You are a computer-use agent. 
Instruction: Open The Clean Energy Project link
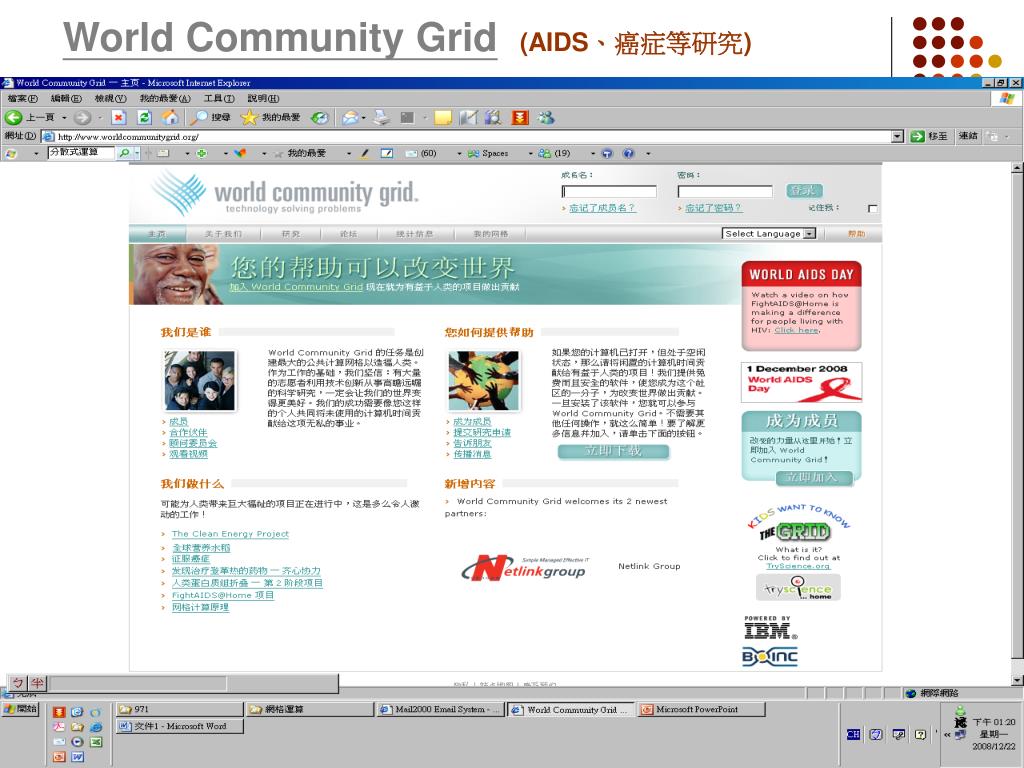point(230,534)
